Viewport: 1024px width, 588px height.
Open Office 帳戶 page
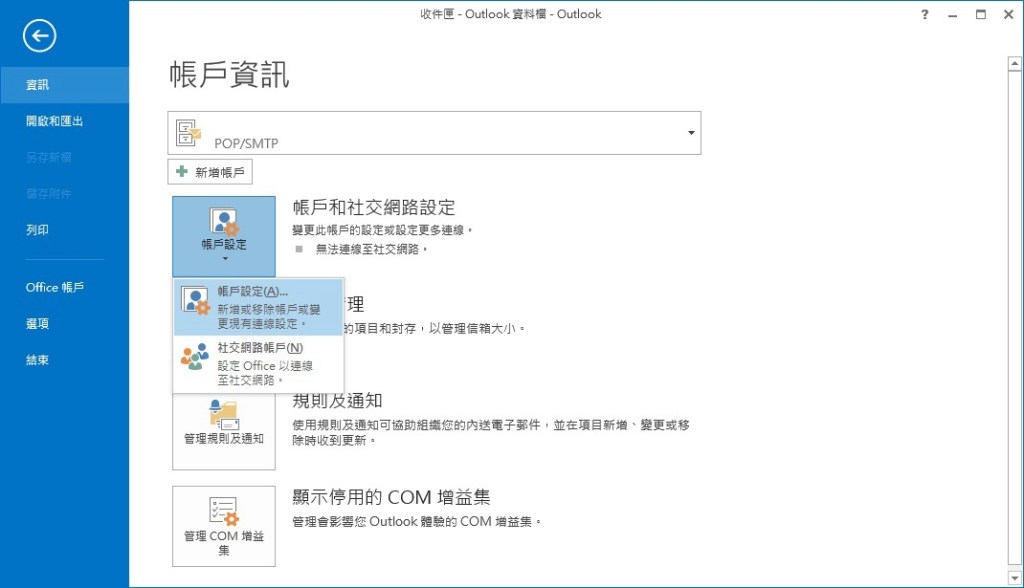point(55,287)
